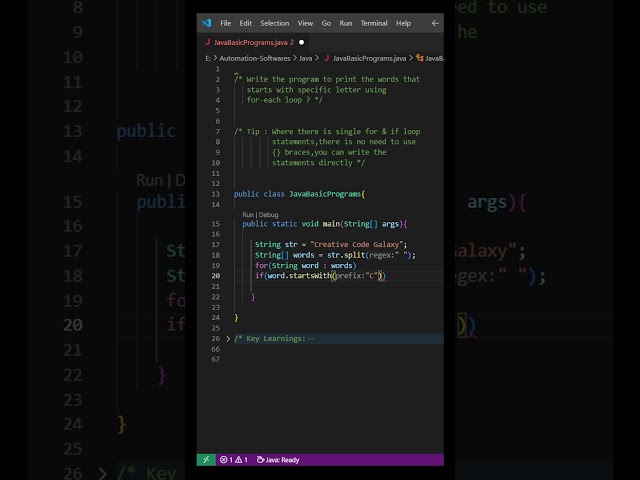Open the Terminal menu
640x480 pixels.
pos(374,23)
